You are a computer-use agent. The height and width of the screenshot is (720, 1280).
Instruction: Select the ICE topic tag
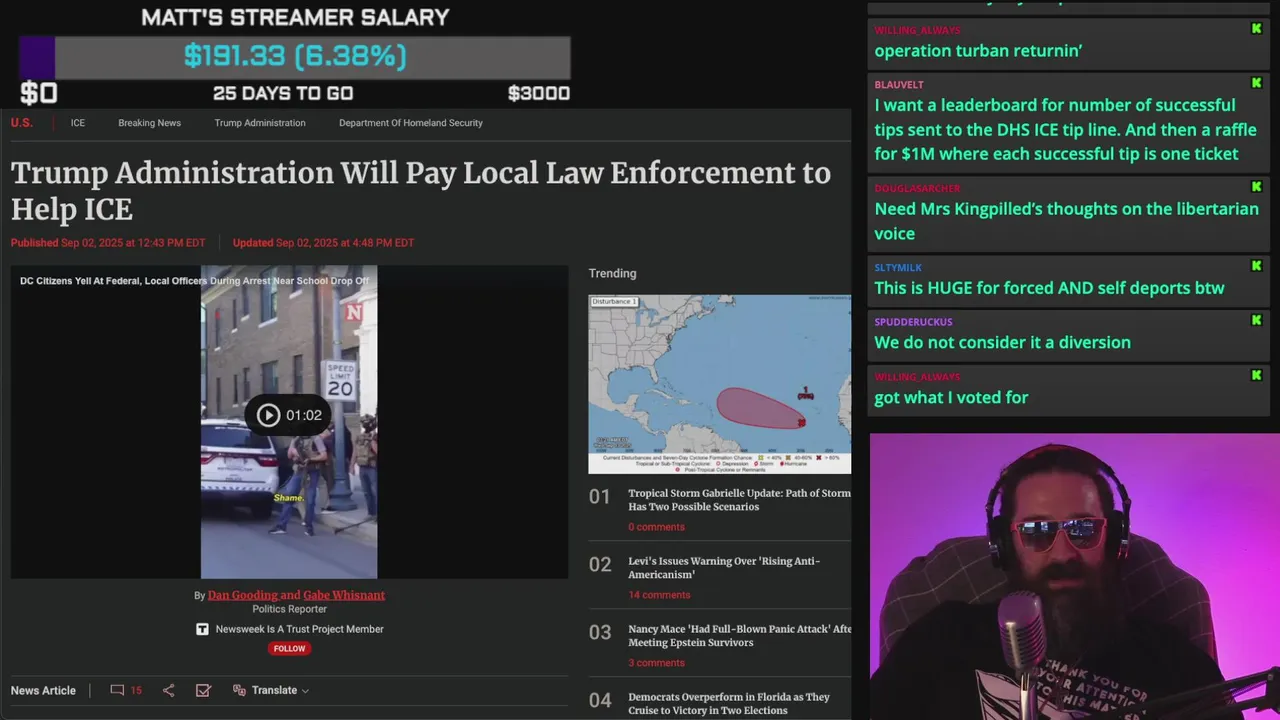click(x=78, y=123)
